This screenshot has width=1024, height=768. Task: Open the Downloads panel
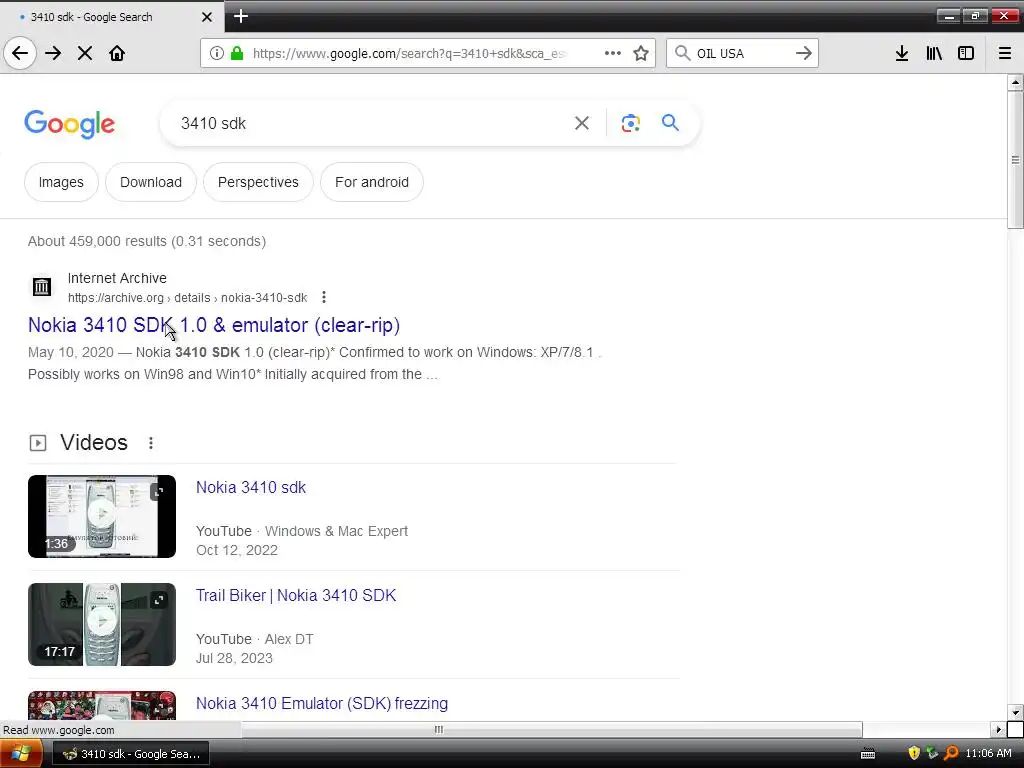(902, 53)
